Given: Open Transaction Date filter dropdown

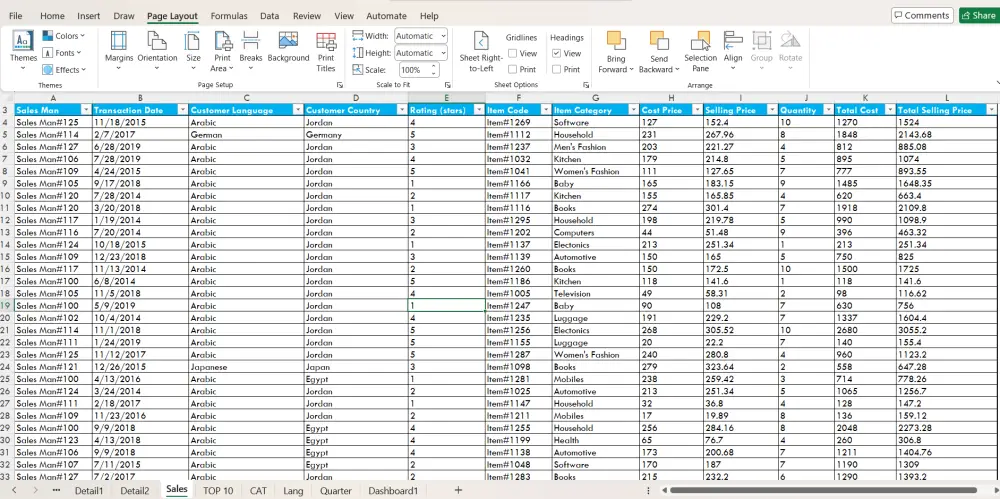Looking at the screenshot, I should [182, 110].
